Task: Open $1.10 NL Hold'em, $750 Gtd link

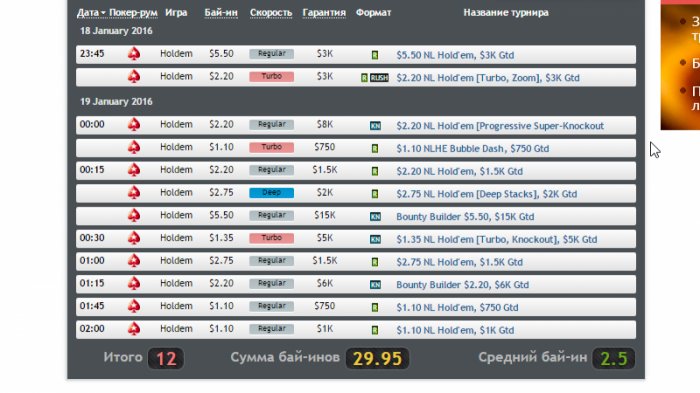Action: coord(457,308)
